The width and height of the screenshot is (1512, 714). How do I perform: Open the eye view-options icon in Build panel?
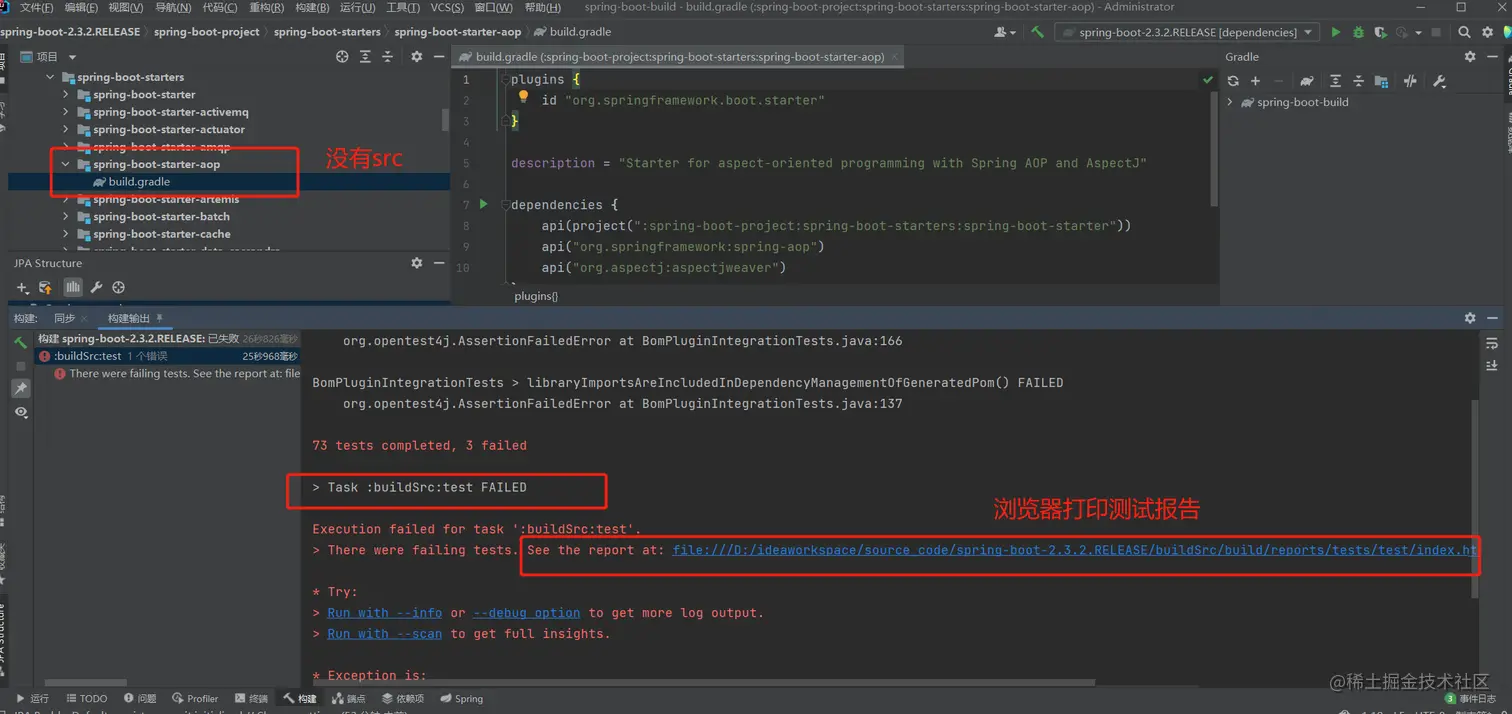pos(20,412)
